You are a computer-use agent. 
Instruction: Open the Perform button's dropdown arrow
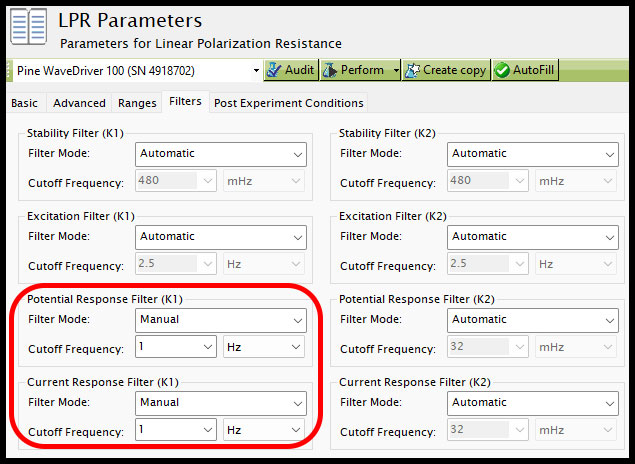pos(396,70)
